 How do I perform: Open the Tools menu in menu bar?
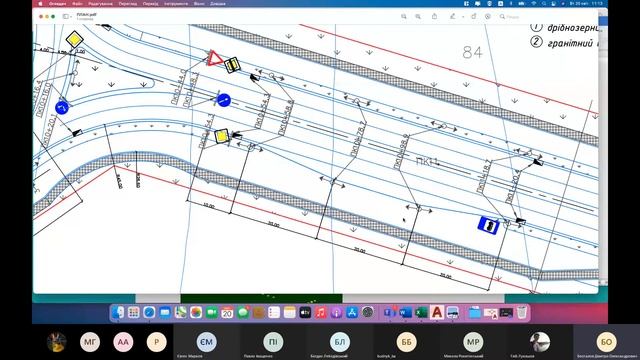[176, 4]
